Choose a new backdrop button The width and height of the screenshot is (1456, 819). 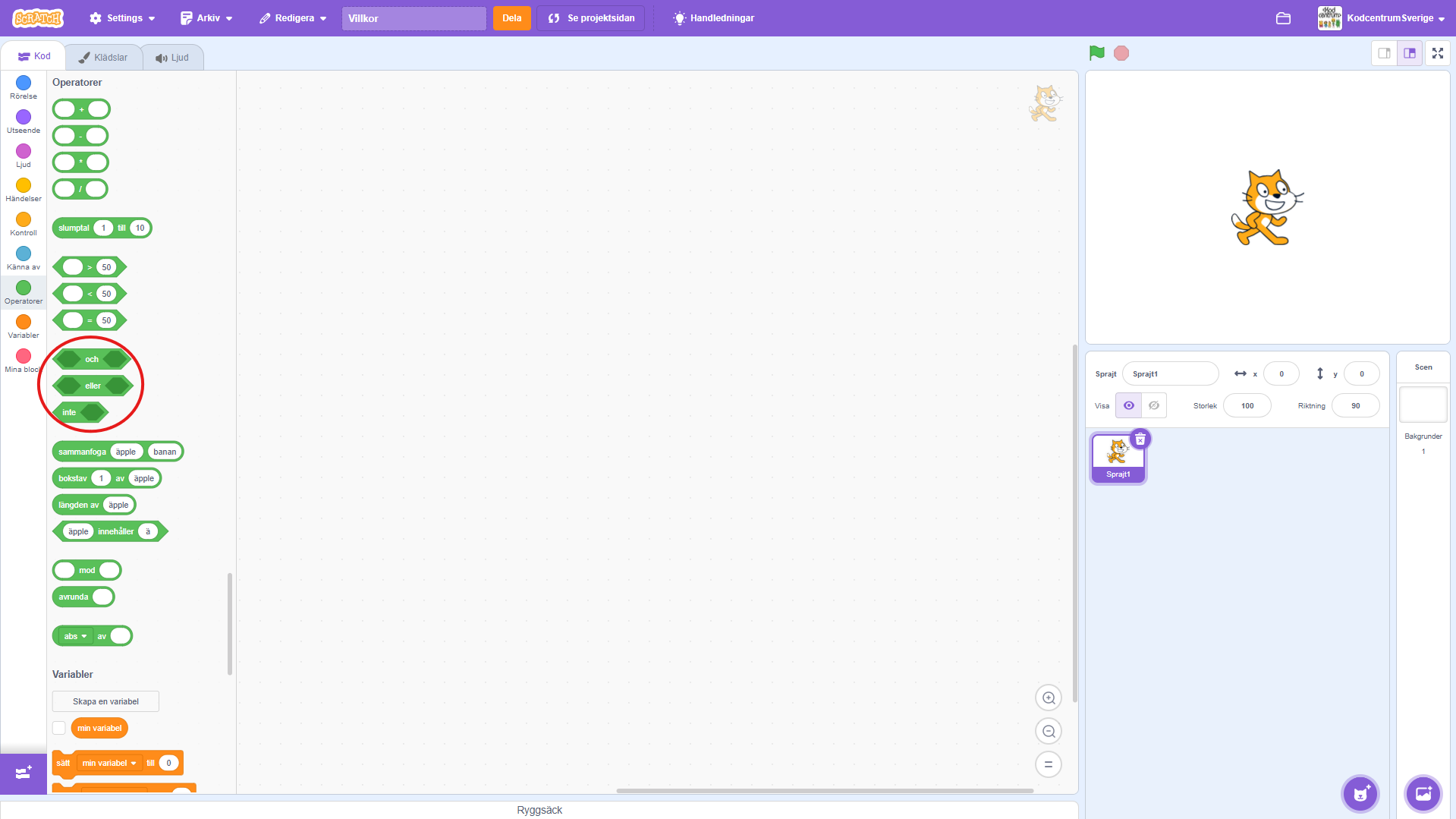click(x=1423, y=794)
